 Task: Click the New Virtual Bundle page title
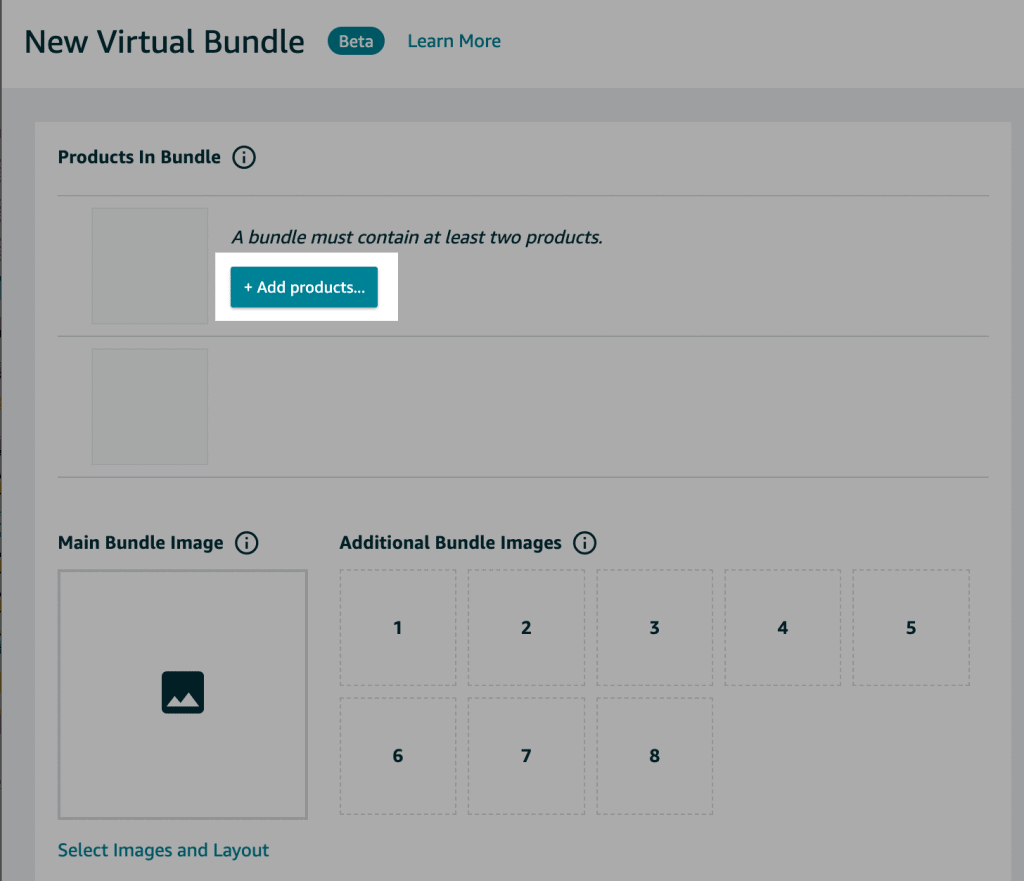tap(164, 41)
